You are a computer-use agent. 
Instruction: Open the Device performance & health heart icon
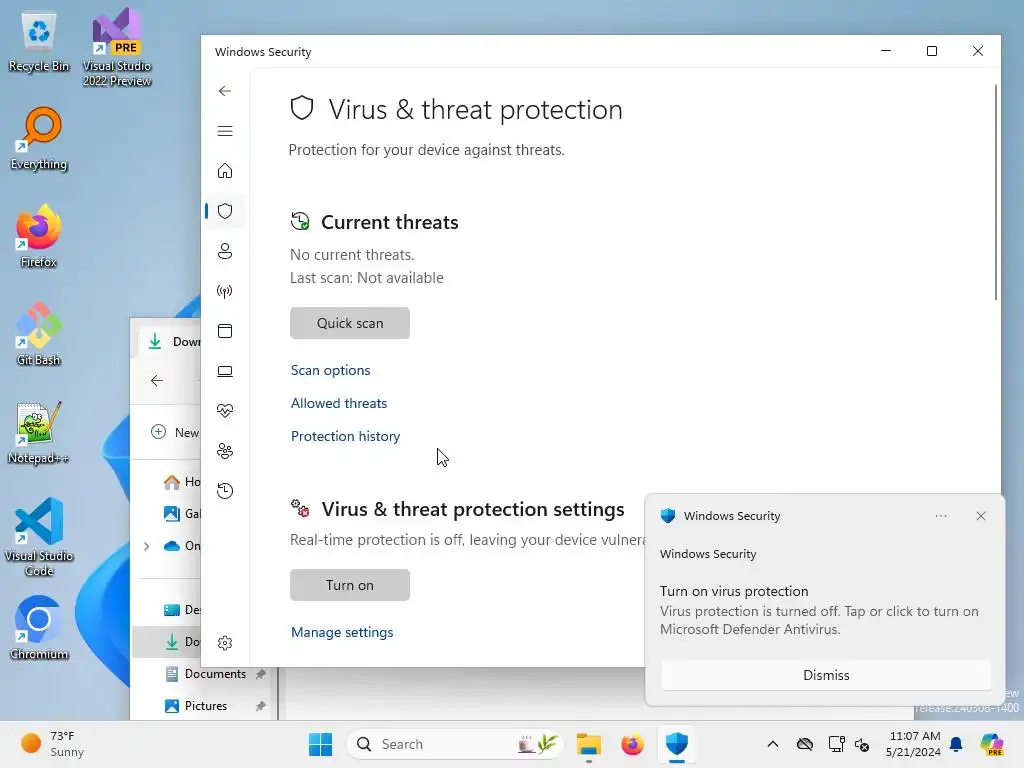pyautogui.click(x=225, y=411)
